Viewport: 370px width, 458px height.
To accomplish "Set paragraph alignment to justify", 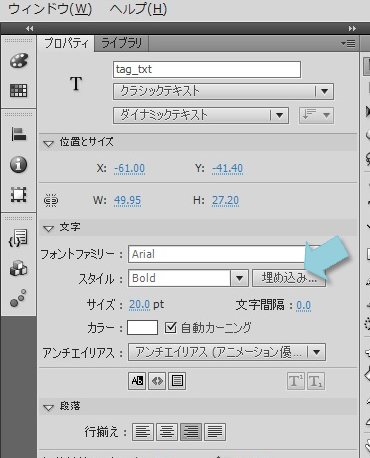I will (x=215, y=432).
